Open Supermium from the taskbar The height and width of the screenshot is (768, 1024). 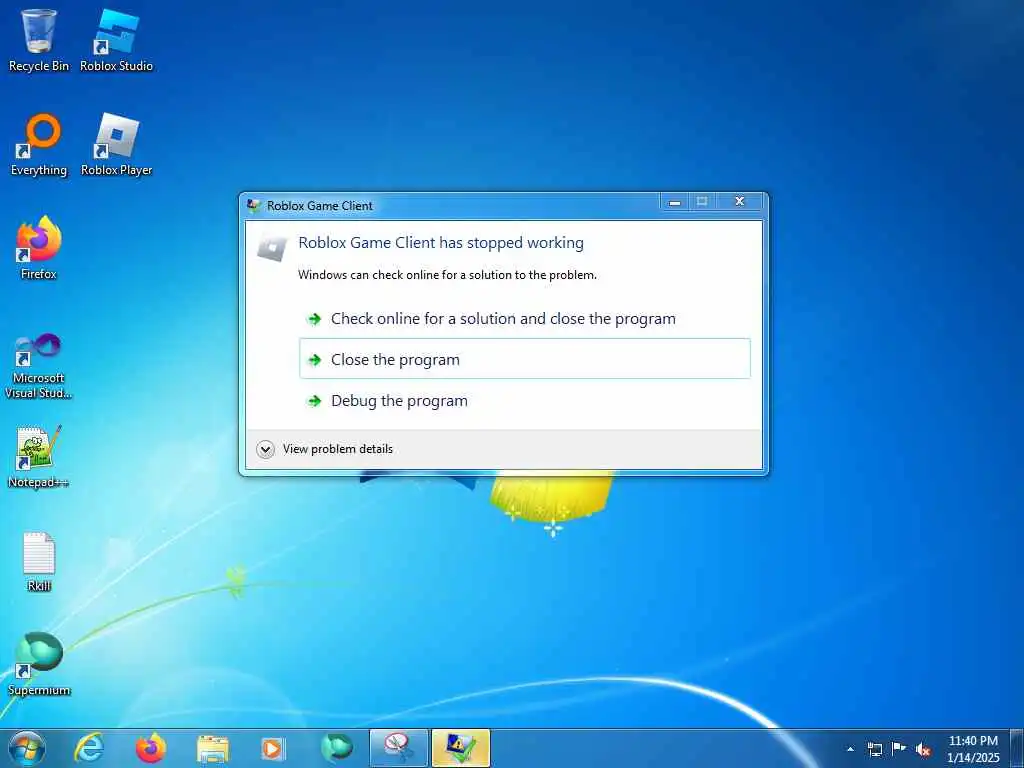tap(336, 748)
